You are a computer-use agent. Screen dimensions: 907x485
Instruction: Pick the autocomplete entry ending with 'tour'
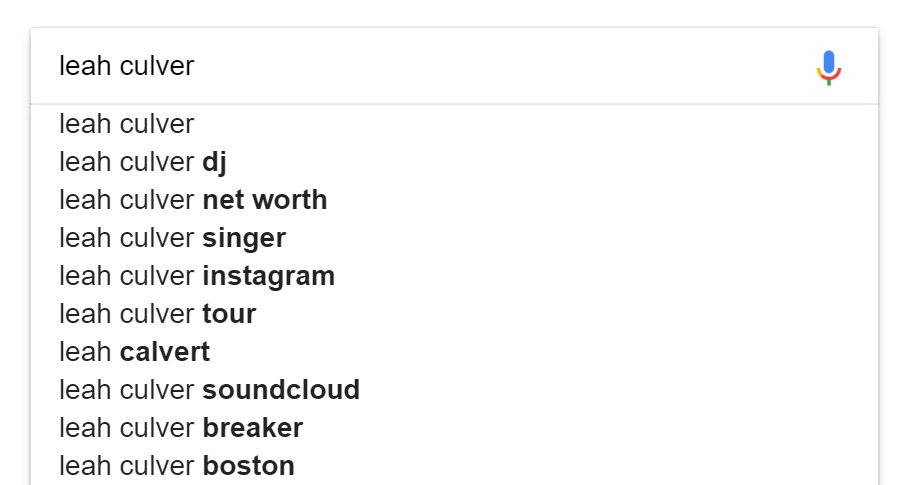tap(157, 314)
